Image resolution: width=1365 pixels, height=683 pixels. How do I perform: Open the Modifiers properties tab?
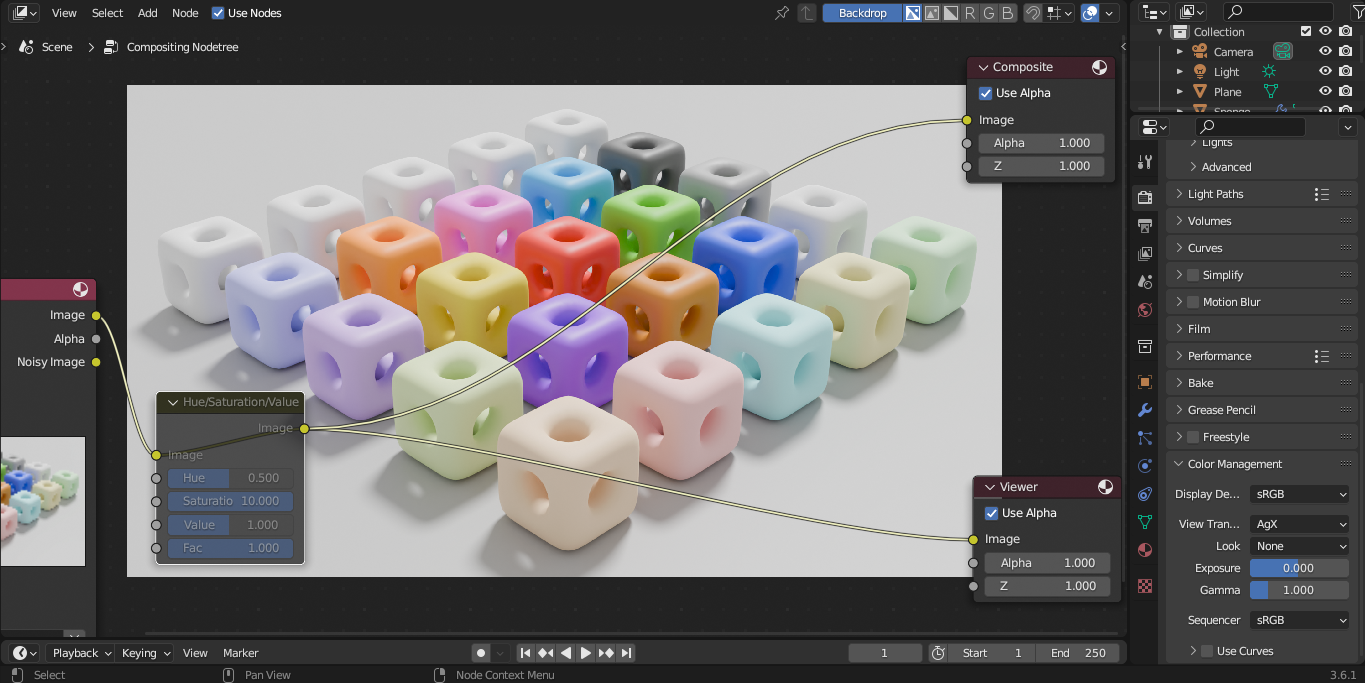[1146, 410]
